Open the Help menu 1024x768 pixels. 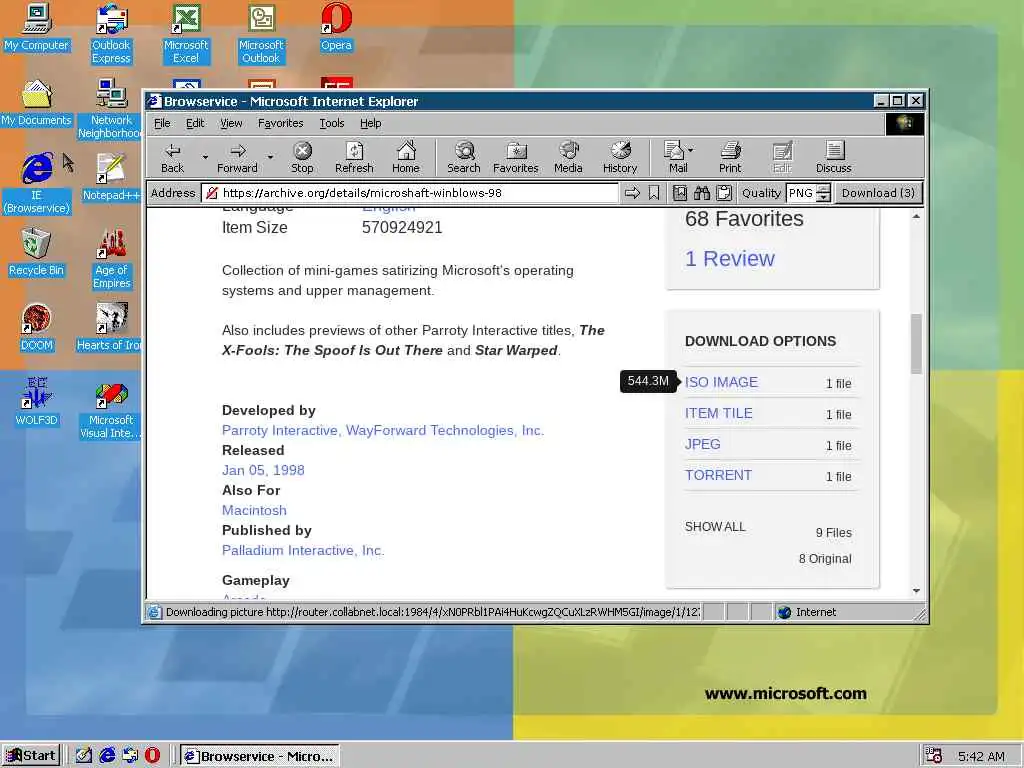tap(370, 123)
